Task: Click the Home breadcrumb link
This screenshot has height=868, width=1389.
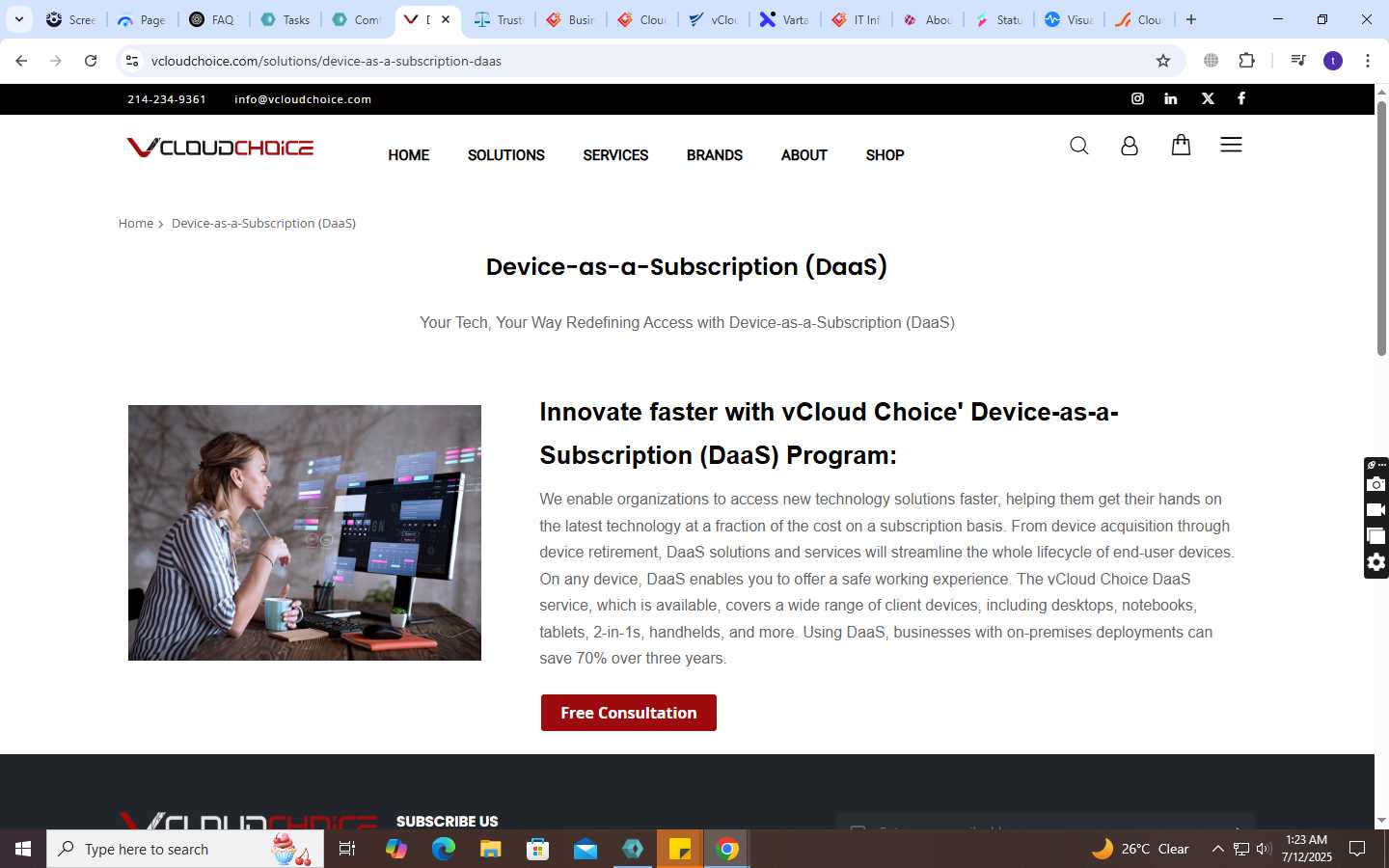Action: click(x=136, y=223)
